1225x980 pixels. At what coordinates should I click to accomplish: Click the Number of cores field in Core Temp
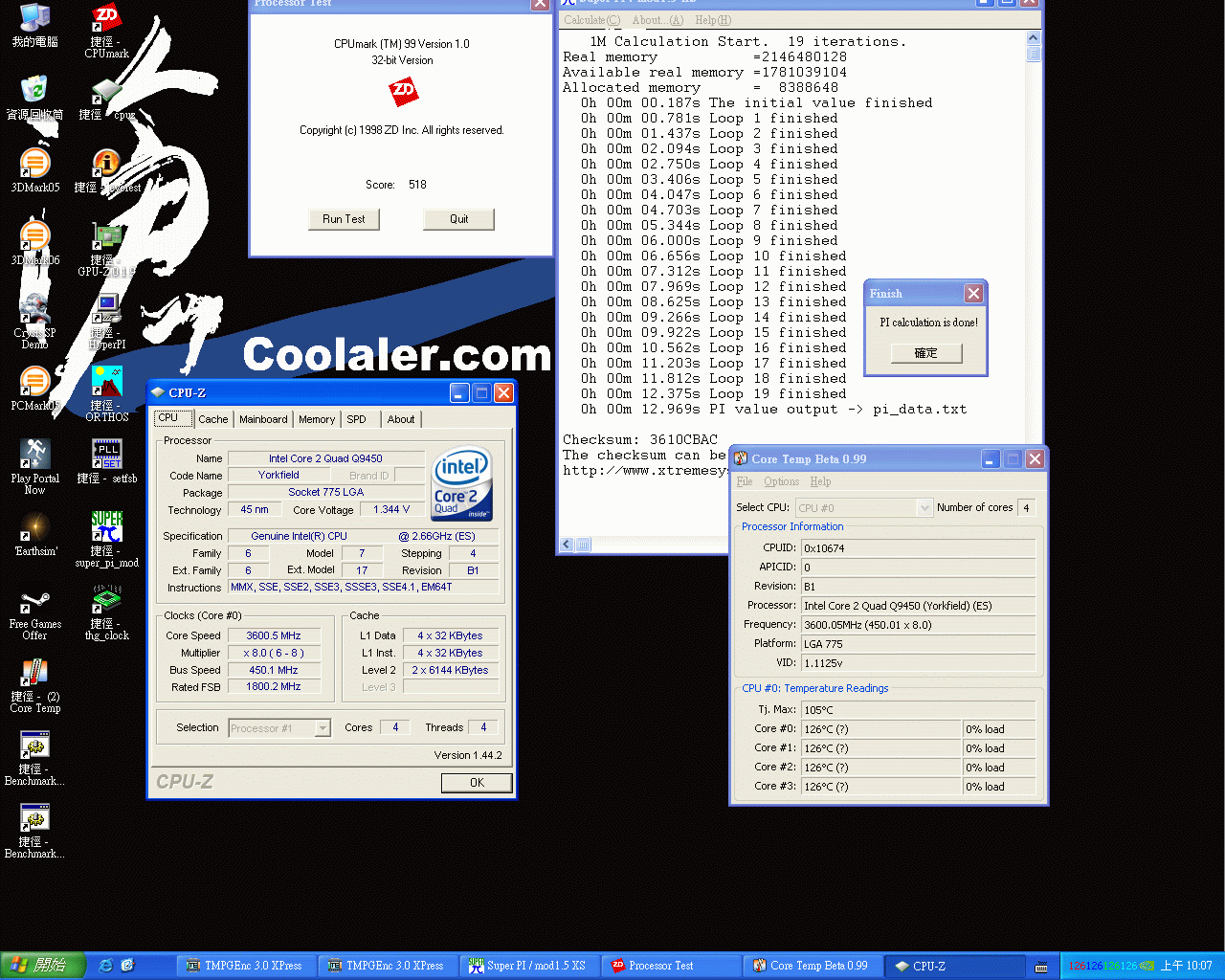click(1027, 508)
